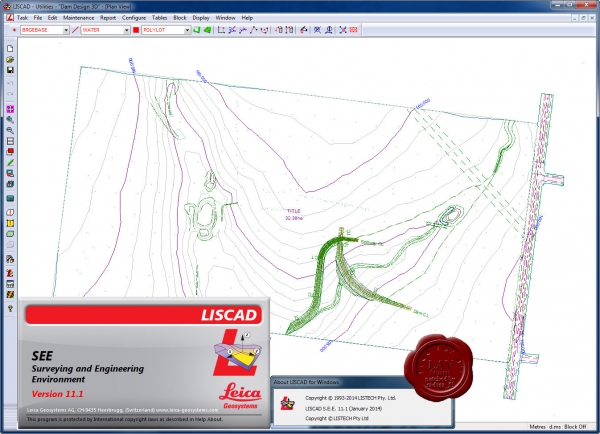Click the green polygon shape icon in the left toolbar
The height and width of the screenshot is (434, 600).
[x=10, y=234]
